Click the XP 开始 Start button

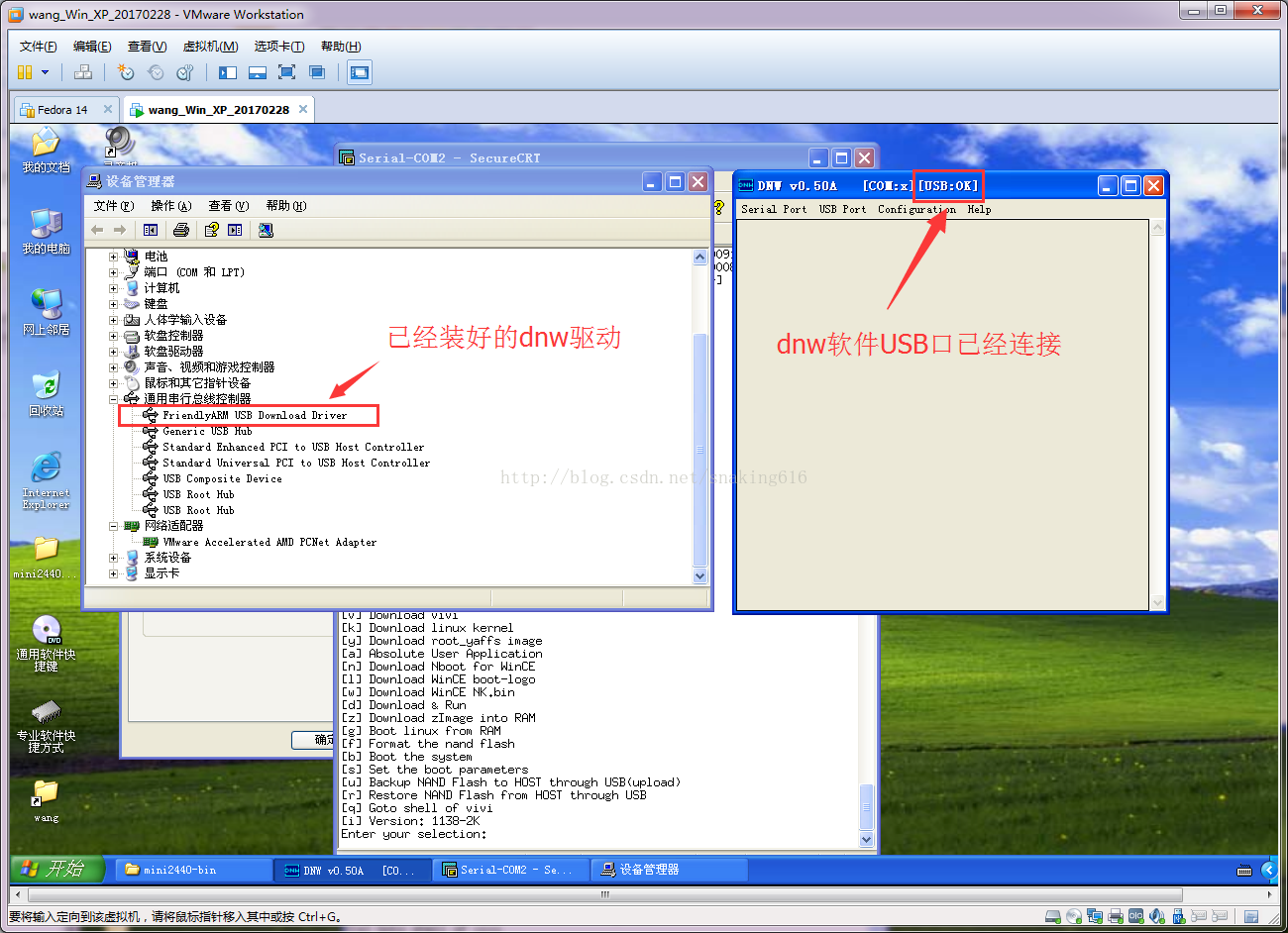(59, 869)
